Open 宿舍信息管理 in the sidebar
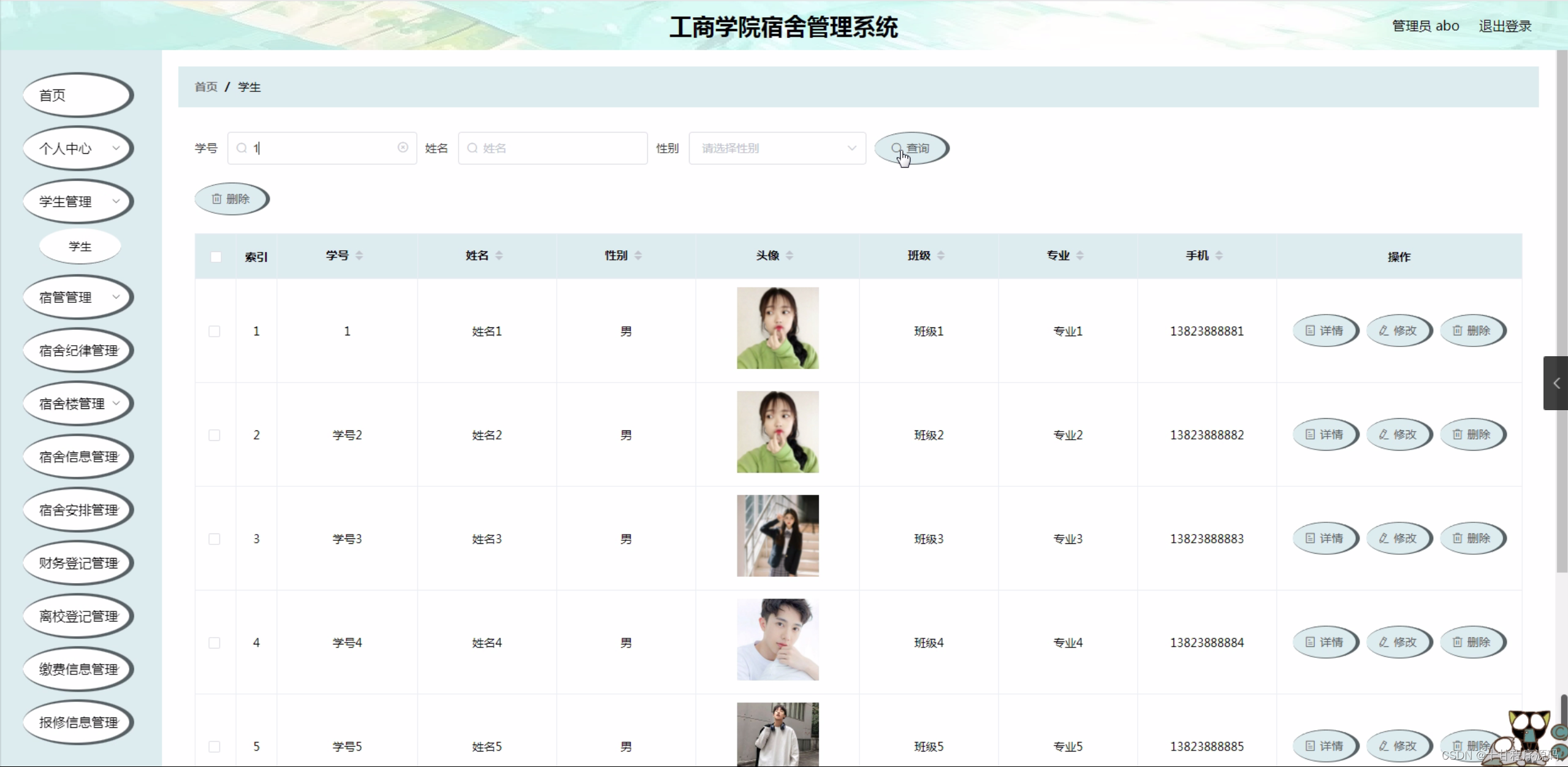 point(78,457)
